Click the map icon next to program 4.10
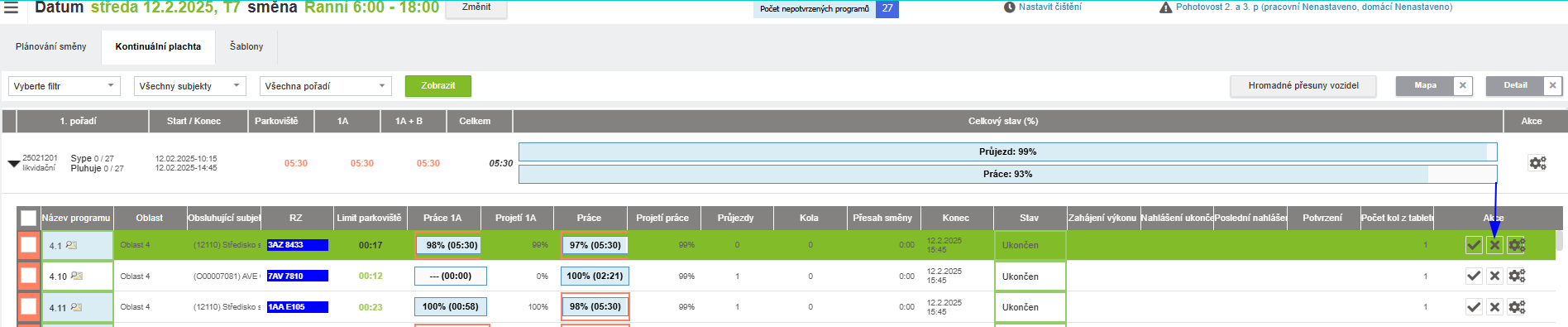This screenshot has width=1568, height=327. click(77, 276)
